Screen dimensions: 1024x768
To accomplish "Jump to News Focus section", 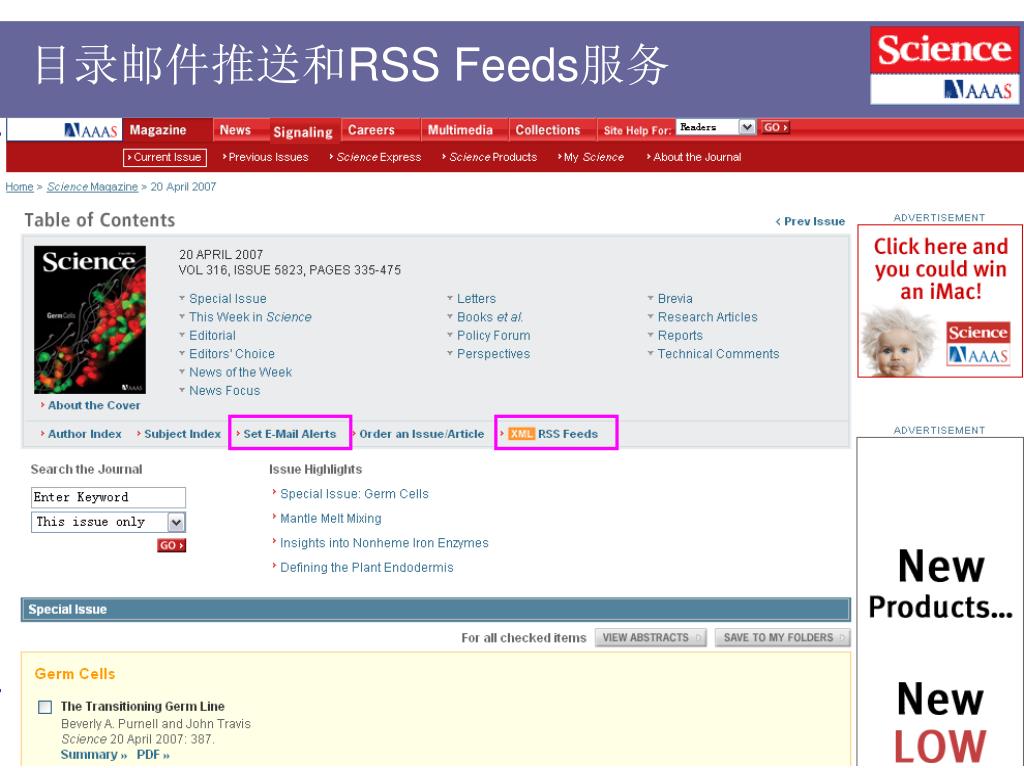I will tap(225, 391).
